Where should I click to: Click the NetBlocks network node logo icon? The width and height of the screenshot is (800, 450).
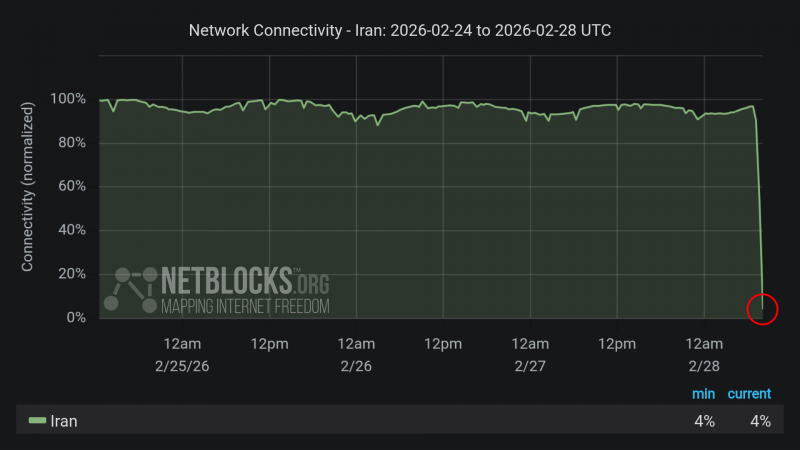tap(131, 289)
